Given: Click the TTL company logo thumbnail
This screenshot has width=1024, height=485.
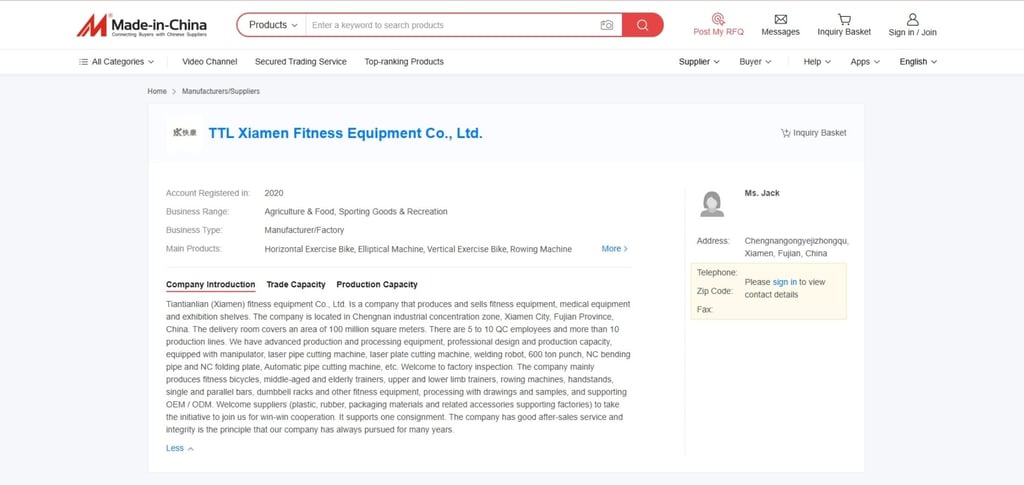Looking at the screenshot, I should coord(184,133).
